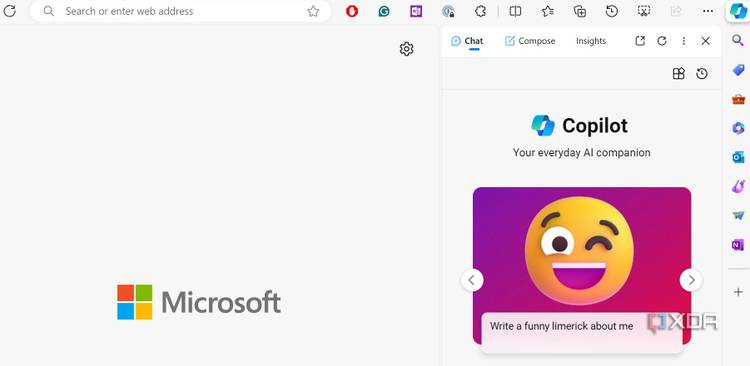Viewport: 750px width, 366px height.
Task: Open the password manager extension with lock
Action: point(448,11)
